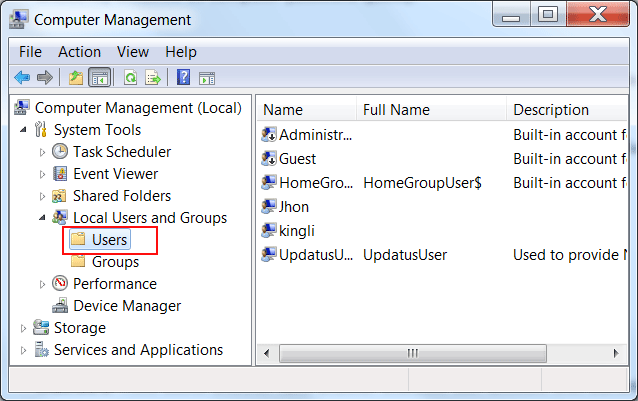Click the HomeGroupUser$ account icon

(269, 183)
